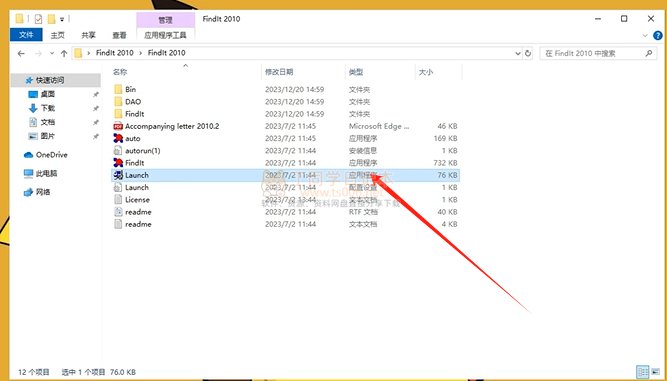667x381 pixels.
Task: Select the FindIt folder icon
Action: tap(118, 114)
